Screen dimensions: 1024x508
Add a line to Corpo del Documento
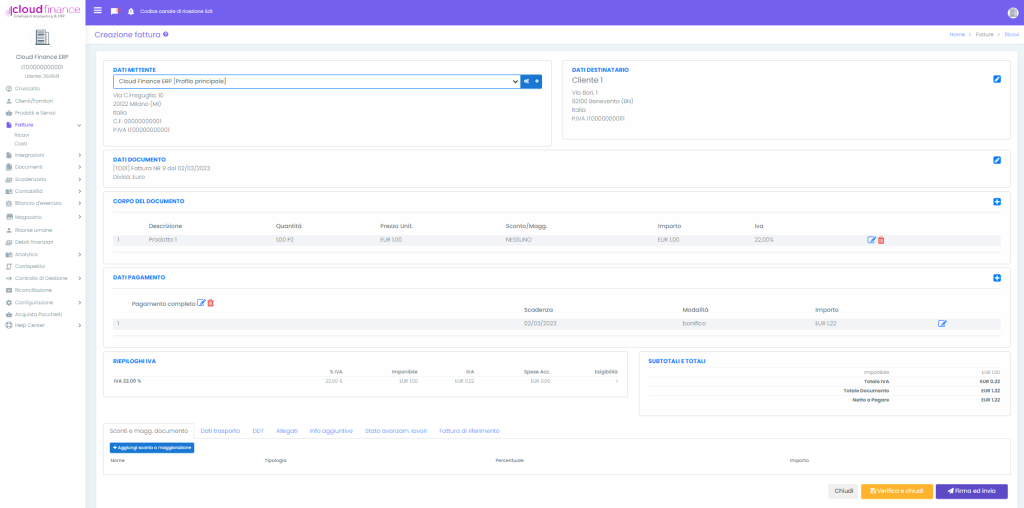click(x=997, y=202)
